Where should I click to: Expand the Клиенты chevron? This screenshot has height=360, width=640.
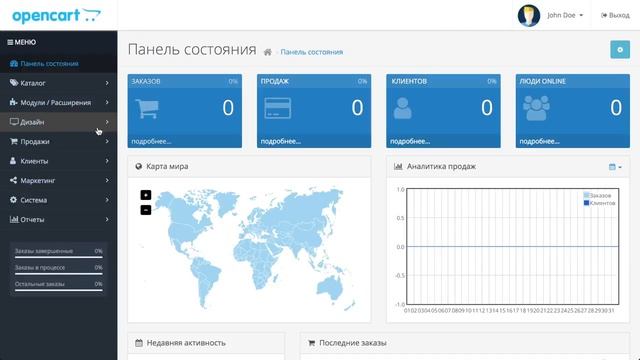(x=107, y=161)
